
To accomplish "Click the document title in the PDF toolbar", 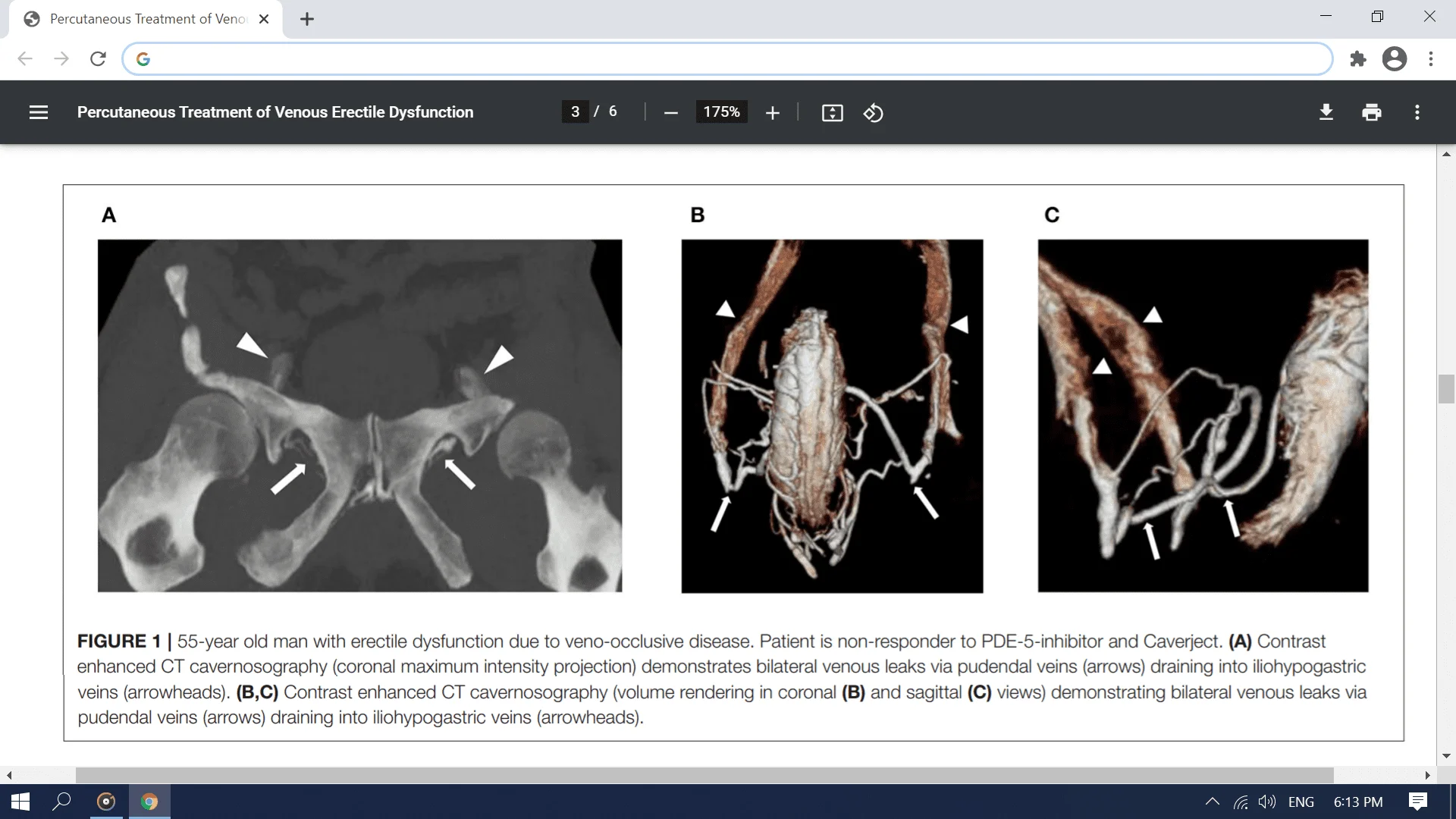I will coord(275,112).
